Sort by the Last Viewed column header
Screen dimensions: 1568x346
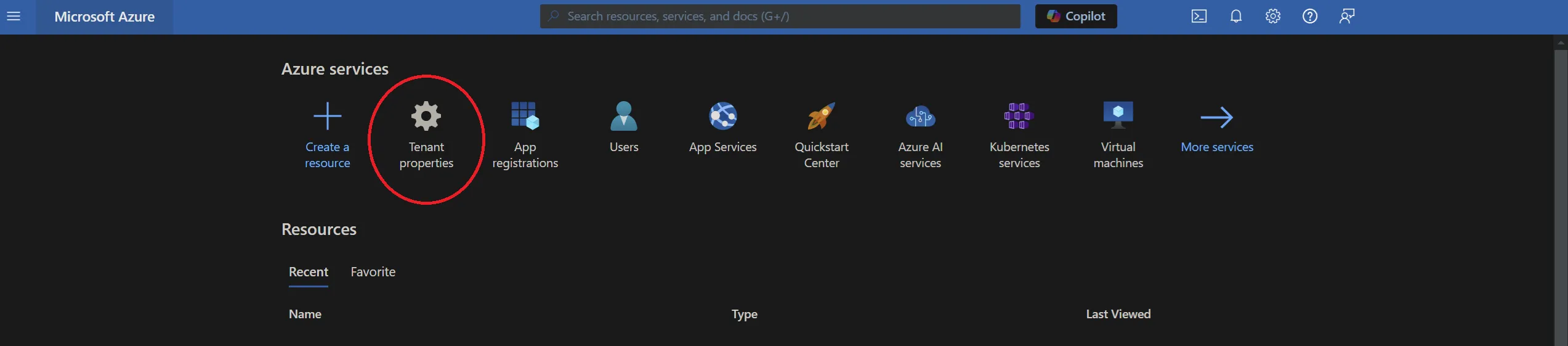1118,314
